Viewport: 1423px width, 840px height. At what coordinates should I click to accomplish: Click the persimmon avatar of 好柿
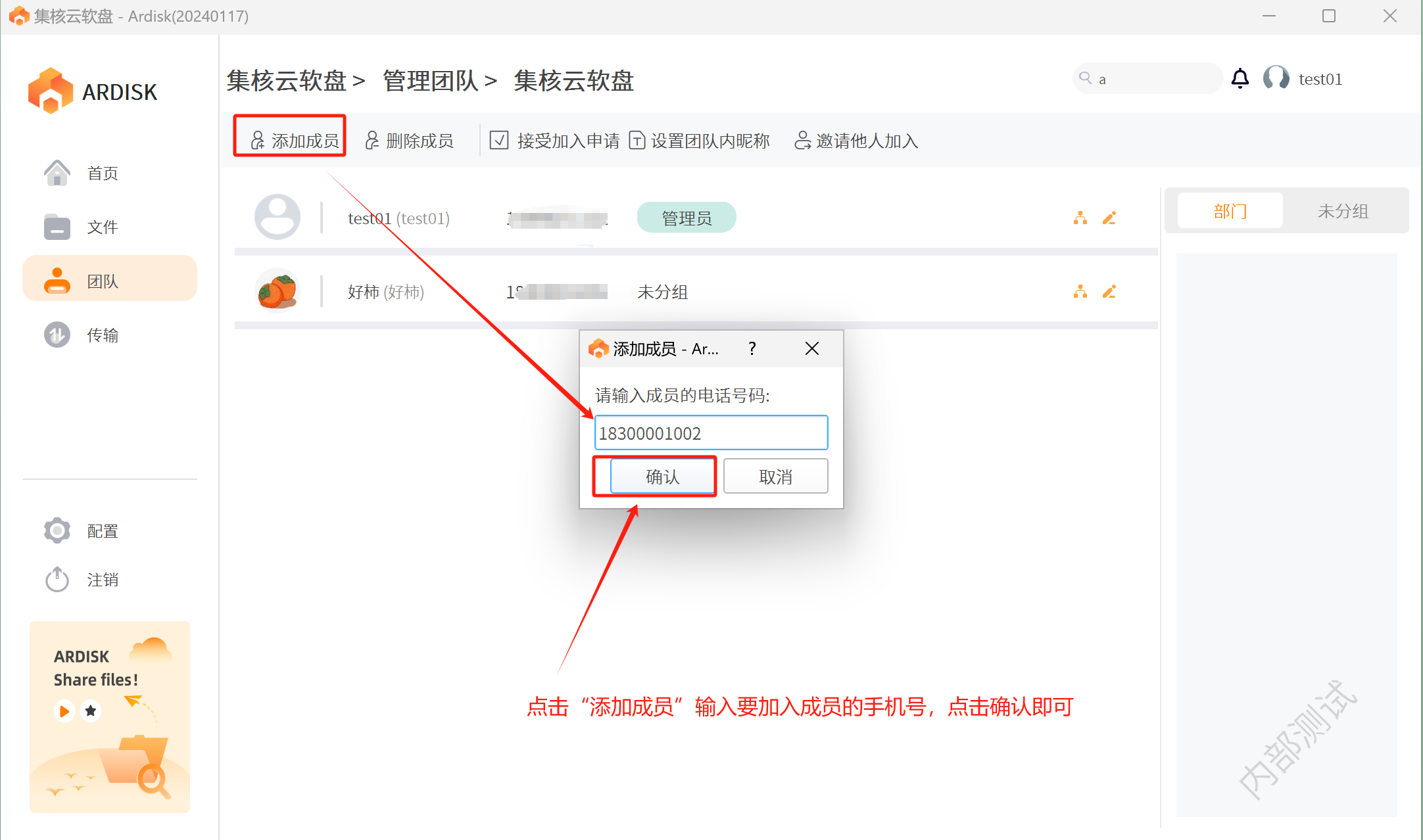point(277,291)
